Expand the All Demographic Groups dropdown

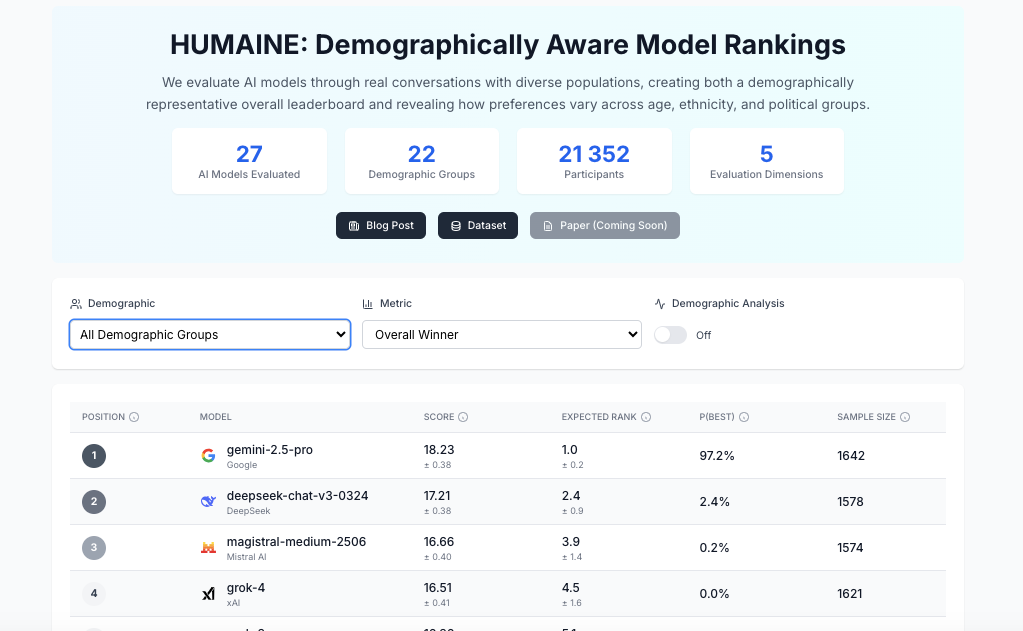pyautogui.click(x=210, y=335)
